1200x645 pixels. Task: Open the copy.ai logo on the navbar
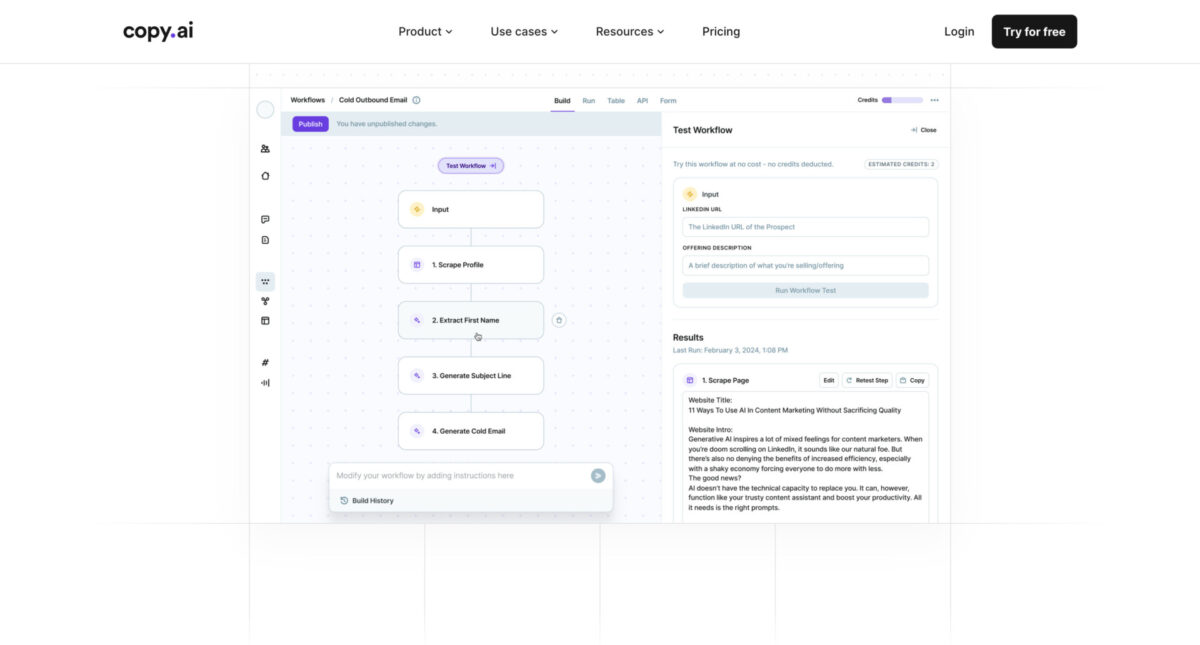(156, 31)
